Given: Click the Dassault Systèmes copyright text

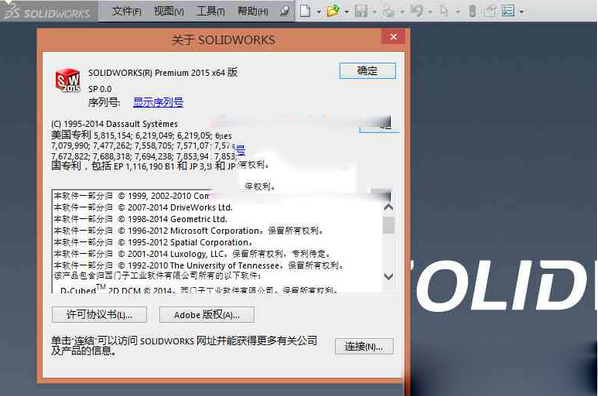Looking at the screenshot, I should click(114, 124).
